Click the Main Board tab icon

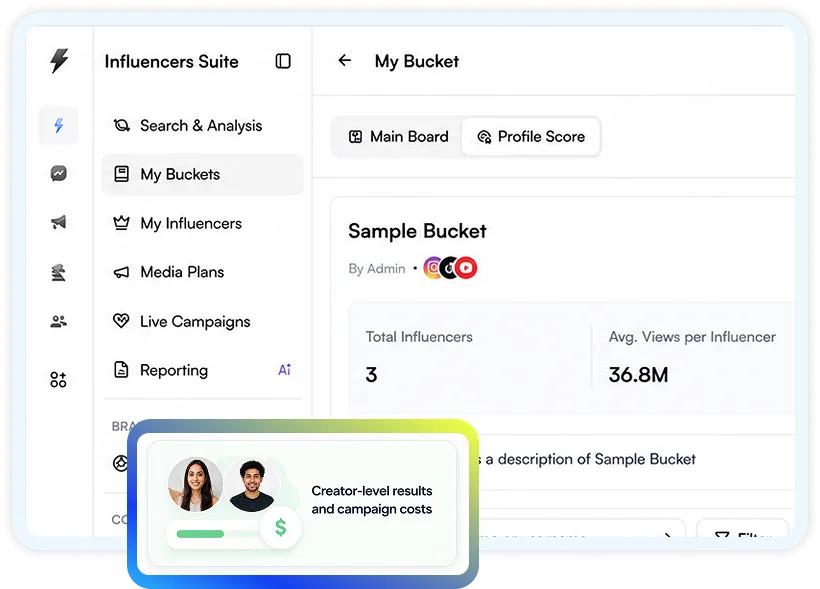tap(356, 137)
